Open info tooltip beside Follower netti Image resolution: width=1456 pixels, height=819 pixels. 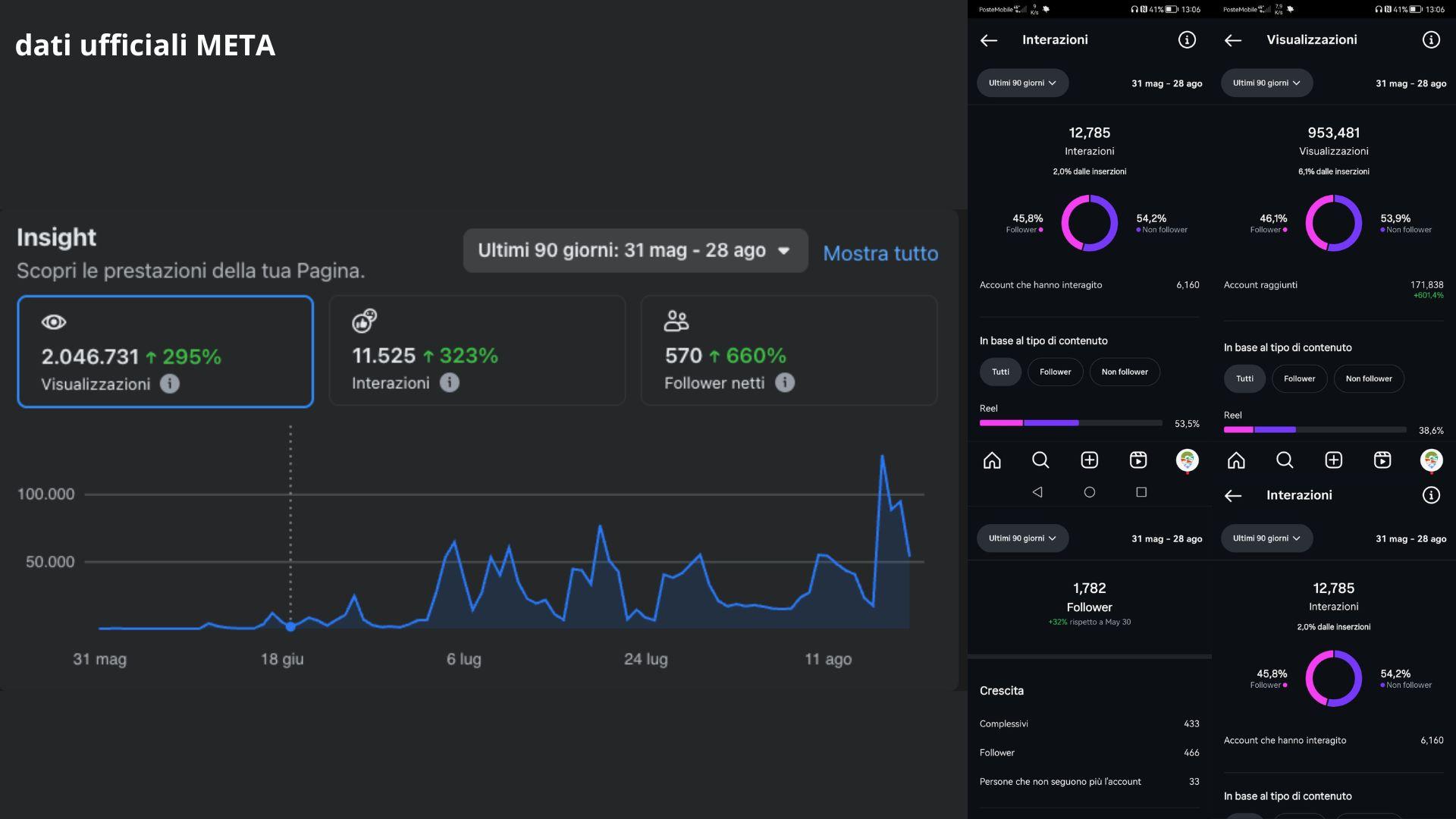click(x=785, y=383)
